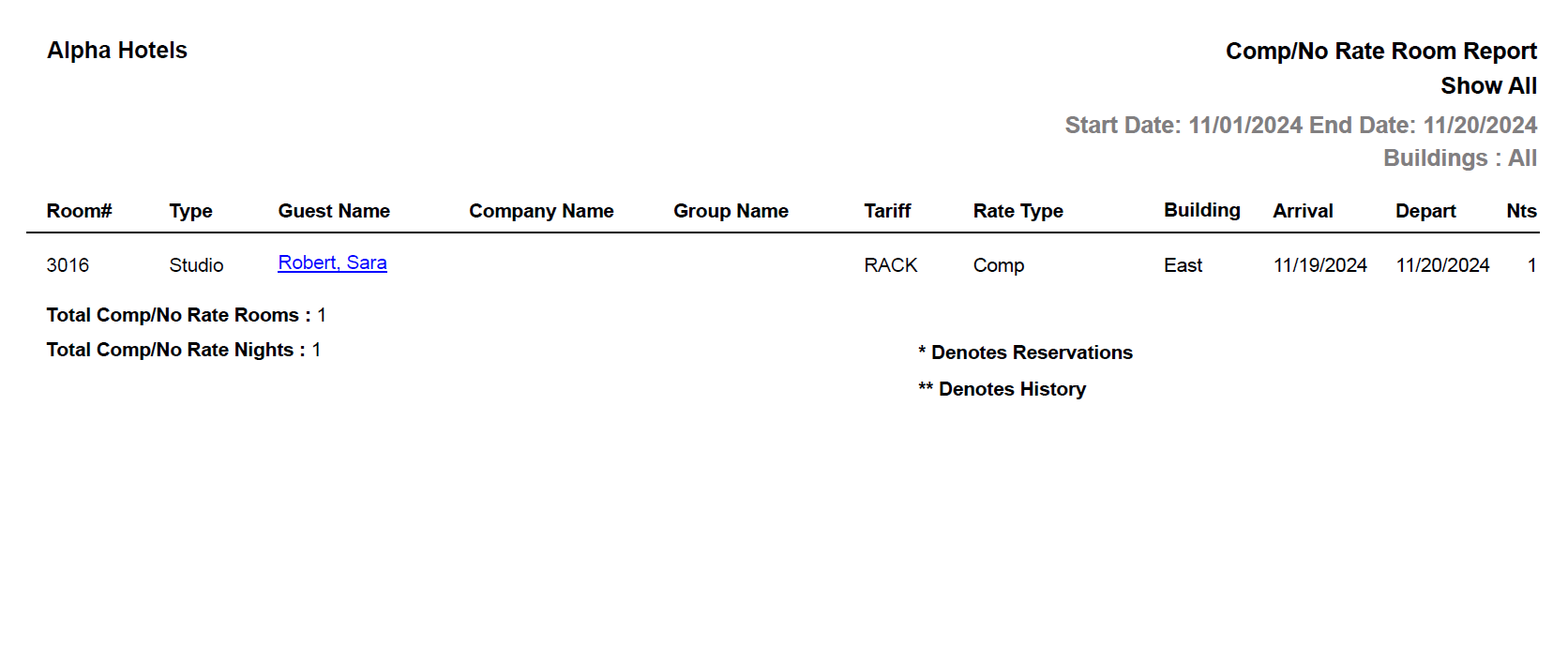Click the Room# column header

tap(79, 211)
